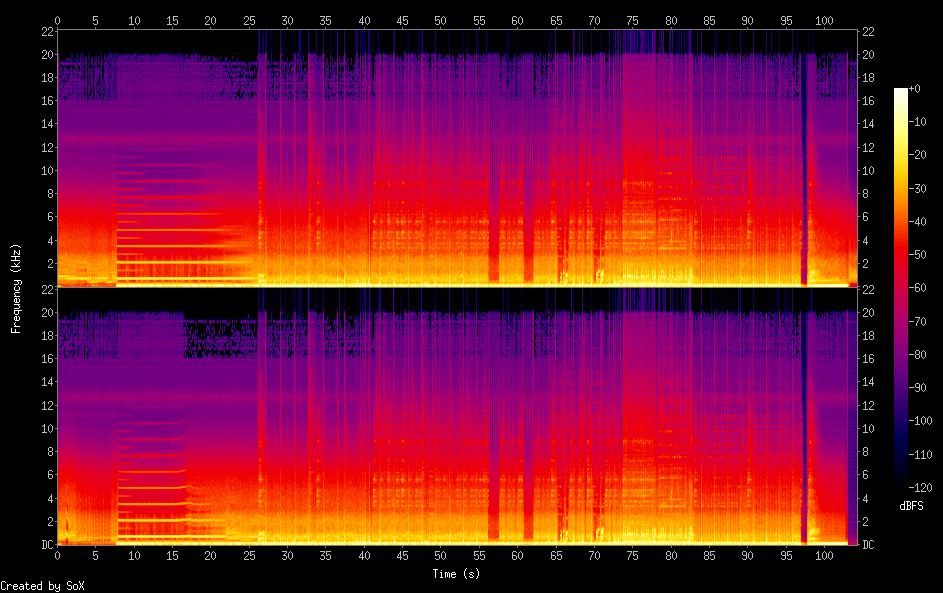Select the "-10" color scale label
This screenshot has height=593, width=943.
917,122
